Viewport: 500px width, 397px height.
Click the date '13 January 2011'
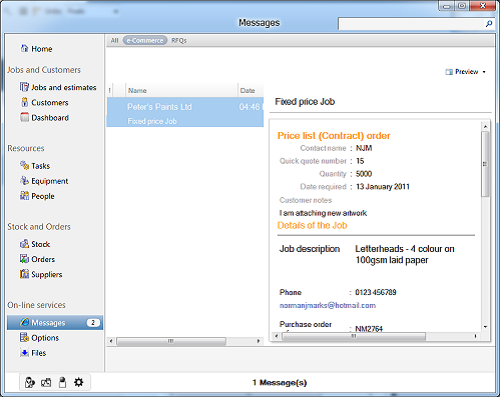click(x=383, y=187)
